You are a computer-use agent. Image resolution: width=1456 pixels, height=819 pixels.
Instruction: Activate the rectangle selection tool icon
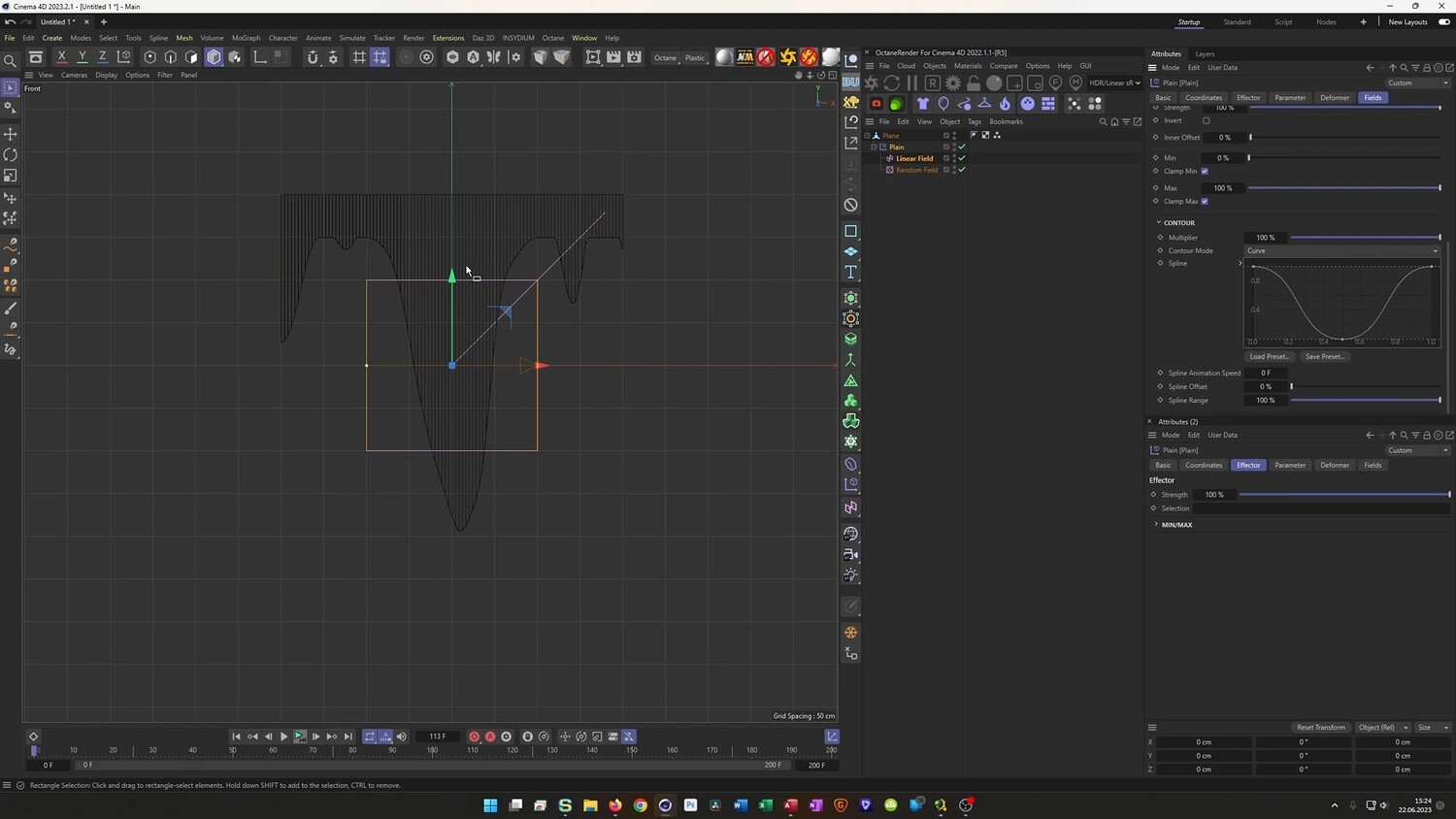point(11,88)
